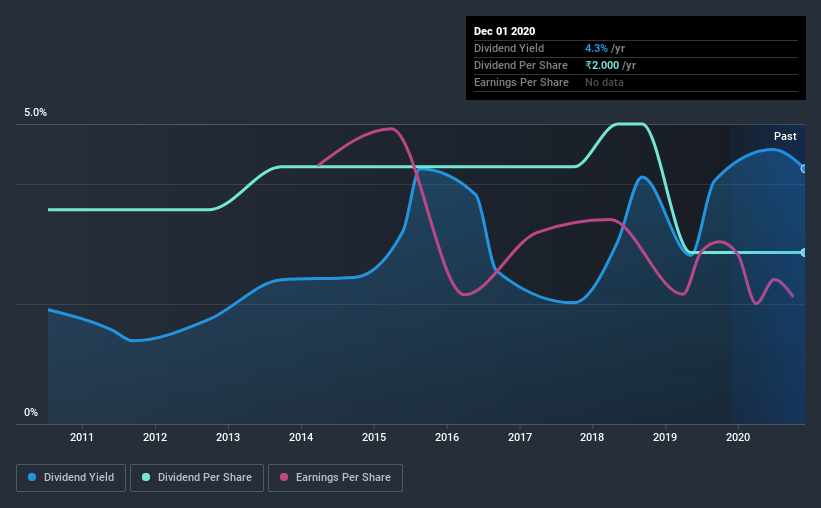The image size is (821, 508).
Task: Click the 2013 x-axis year label
Action: click(x=228, y=437)
